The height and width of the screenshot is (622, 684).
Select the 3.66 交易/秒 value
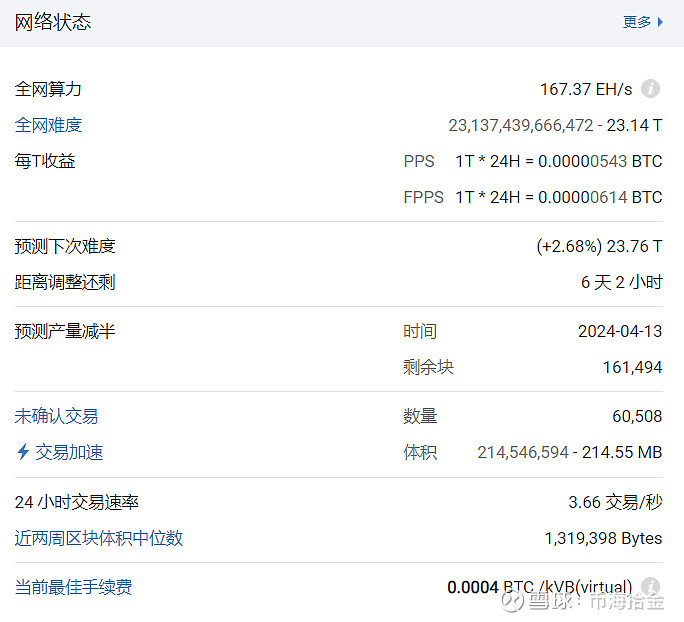pos(616,502)
